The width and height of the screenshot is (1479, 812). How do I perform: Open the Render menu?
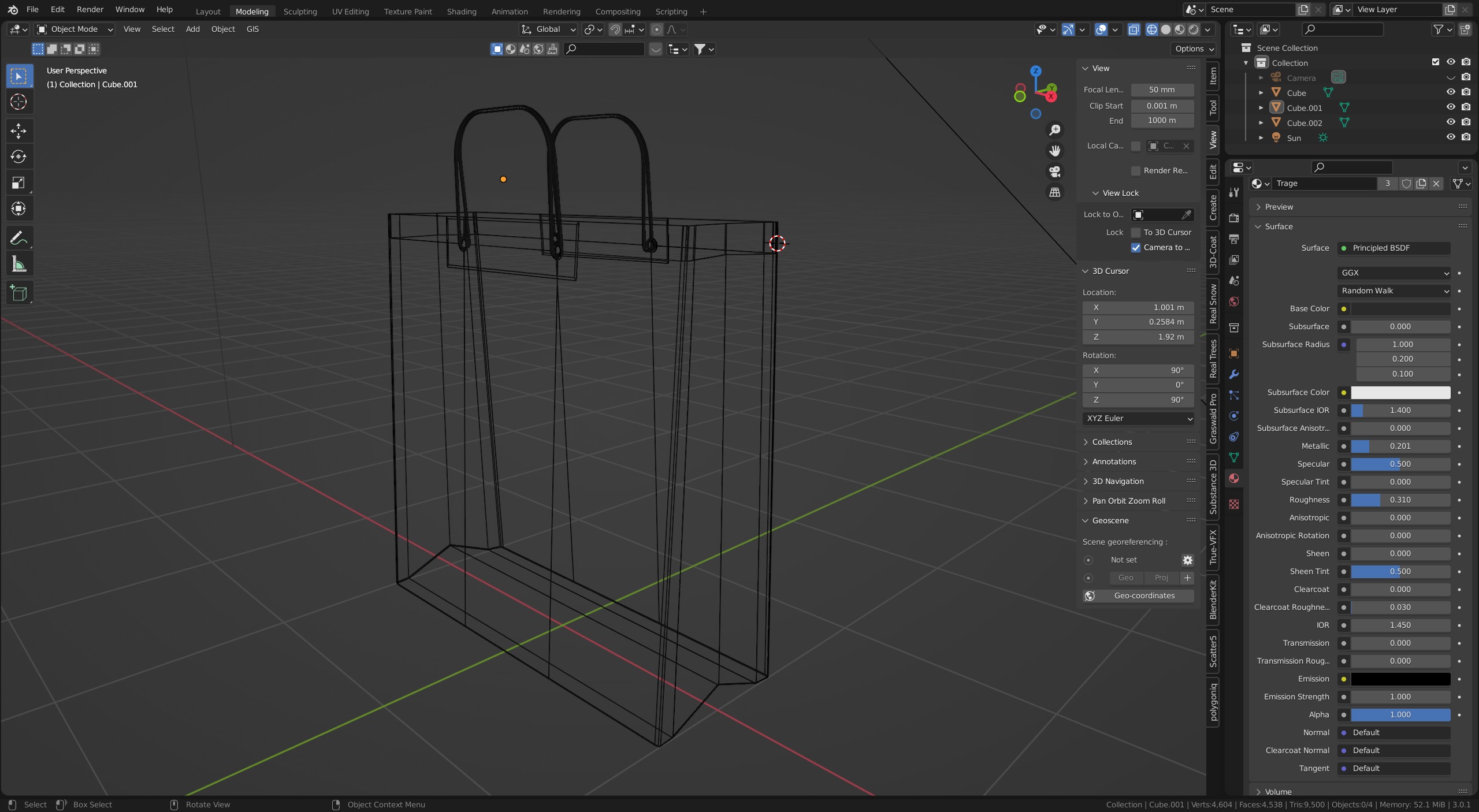(x=90, y=9)
